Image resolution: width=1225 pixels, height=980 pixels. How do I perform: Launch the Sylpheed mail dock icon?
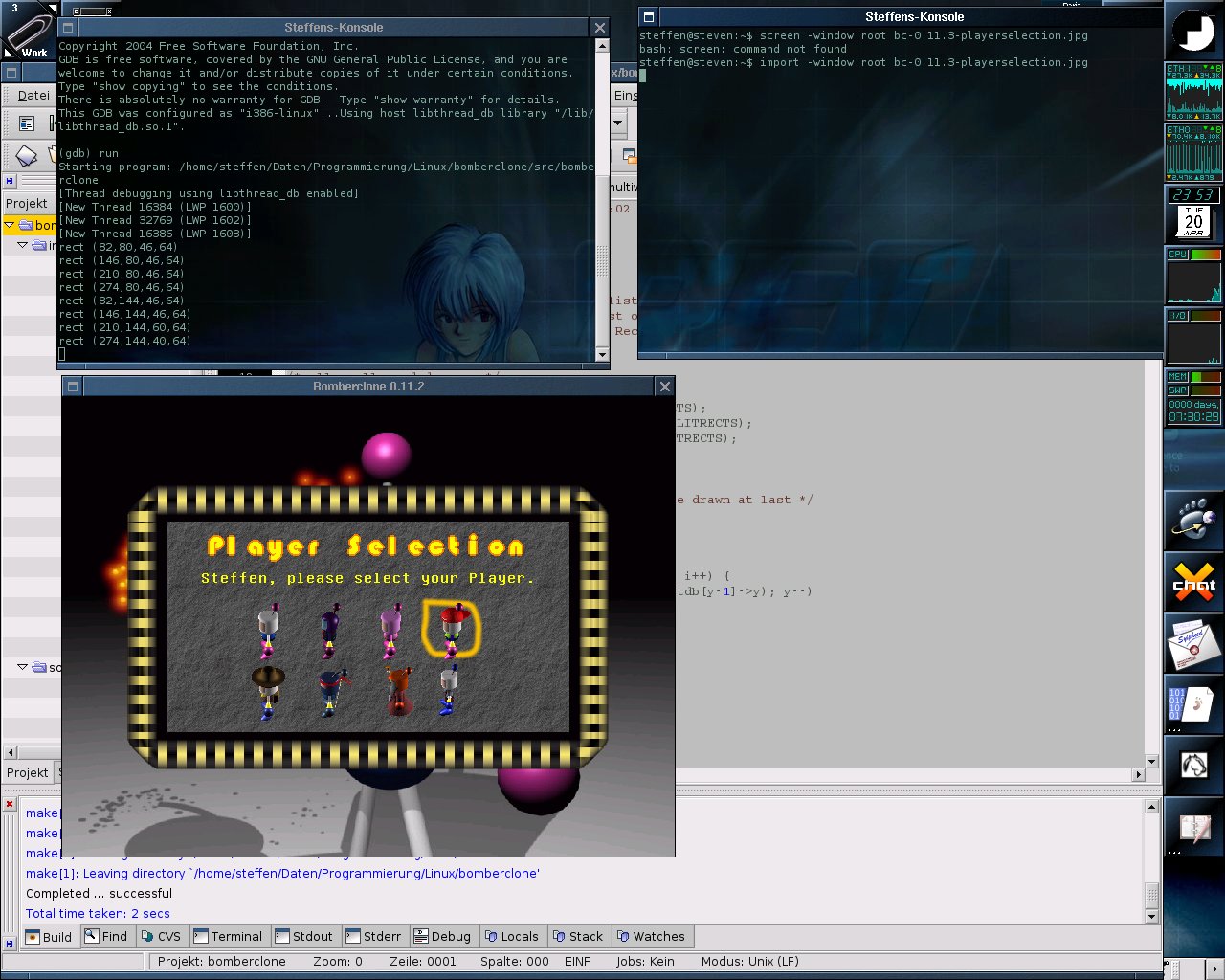1193,643
